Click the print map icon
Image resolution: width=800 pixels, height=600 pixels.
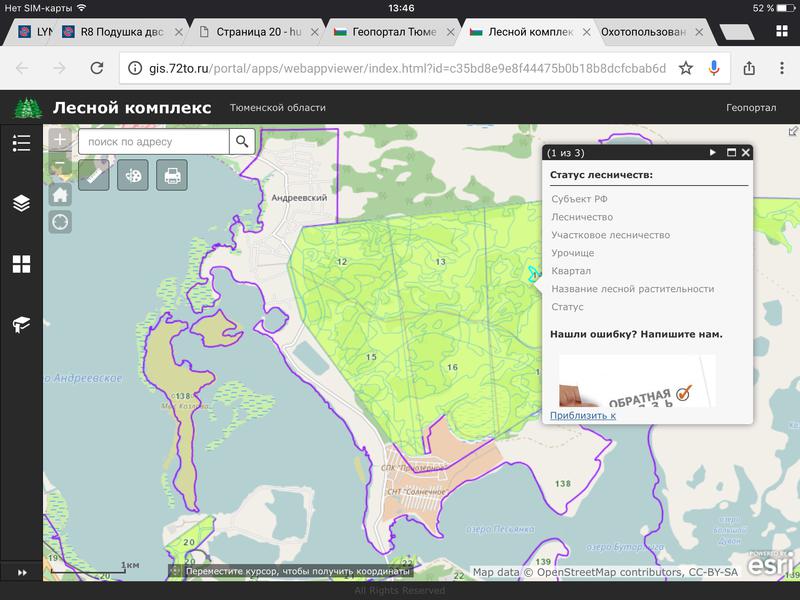pos(172,176)
